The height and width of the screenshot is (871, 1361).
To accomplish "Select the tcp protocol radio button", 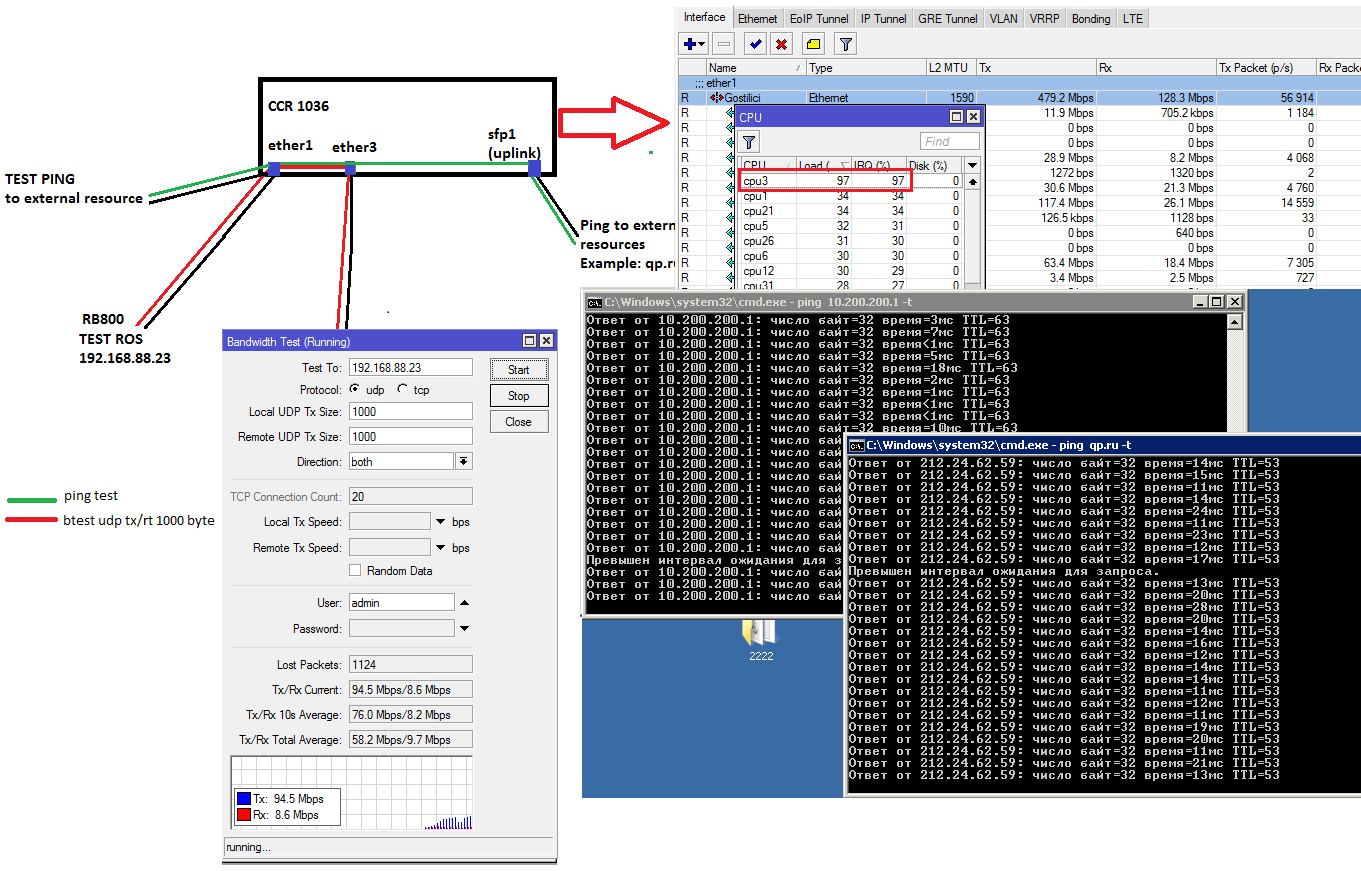I will pyautogui.click(x=402, y=390).
